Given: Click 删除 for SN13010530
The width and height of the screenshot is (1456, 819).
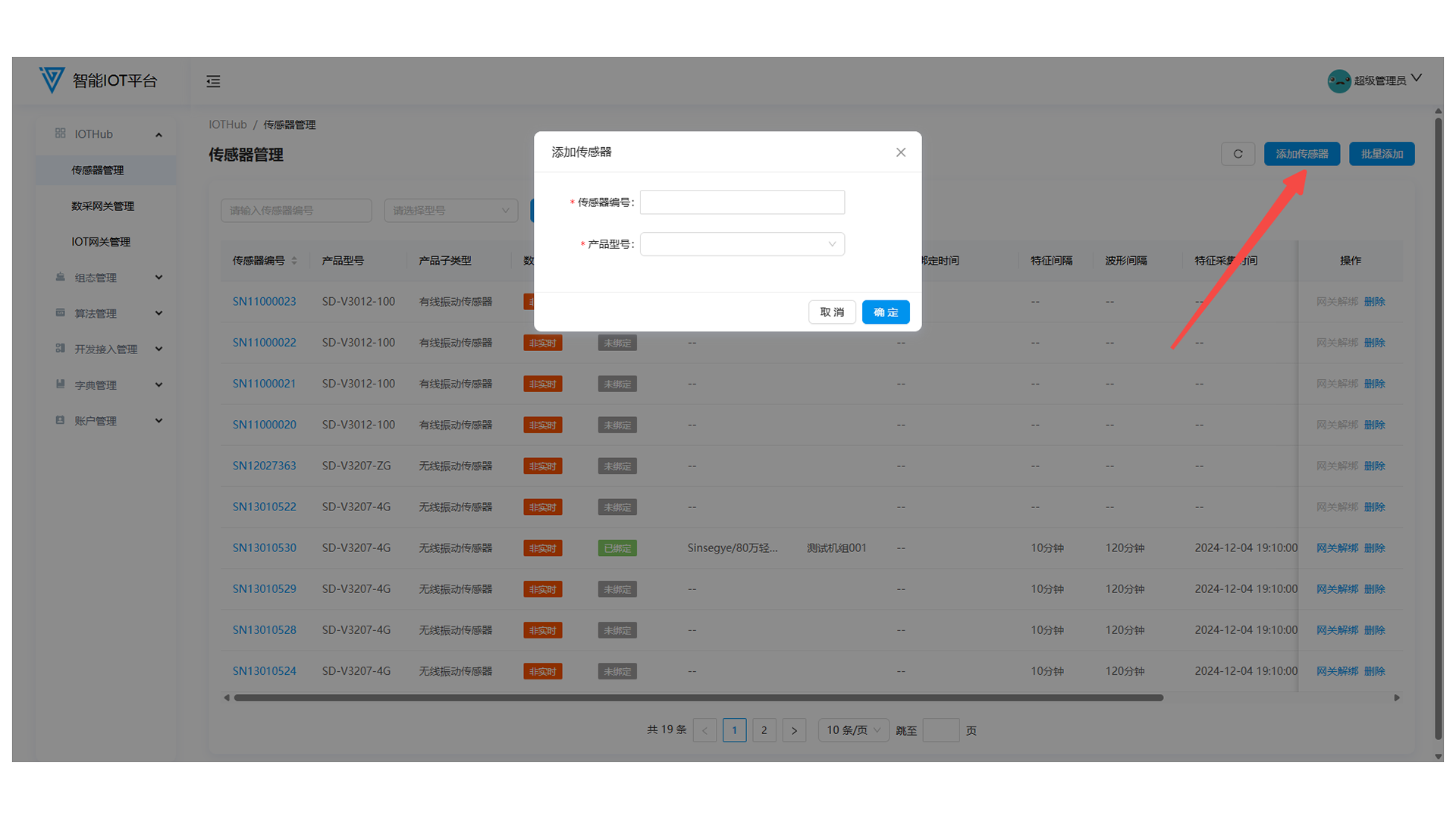Looking at the screenshot, I should click(1374, 548).
